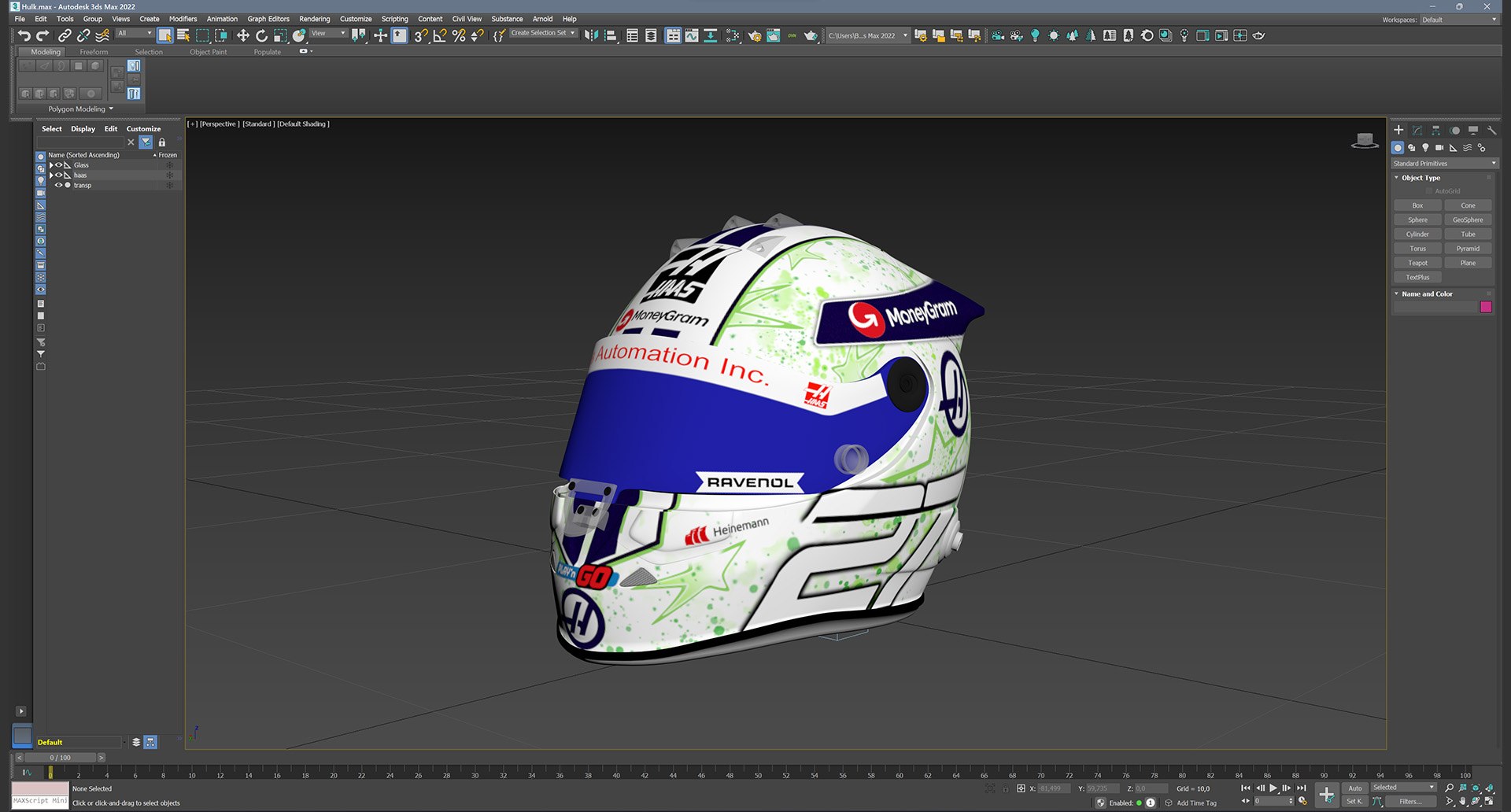Toggle the Scene Explorer lock icon
The height and width of the screenshot is (812, 1511).
coord(162,142)
